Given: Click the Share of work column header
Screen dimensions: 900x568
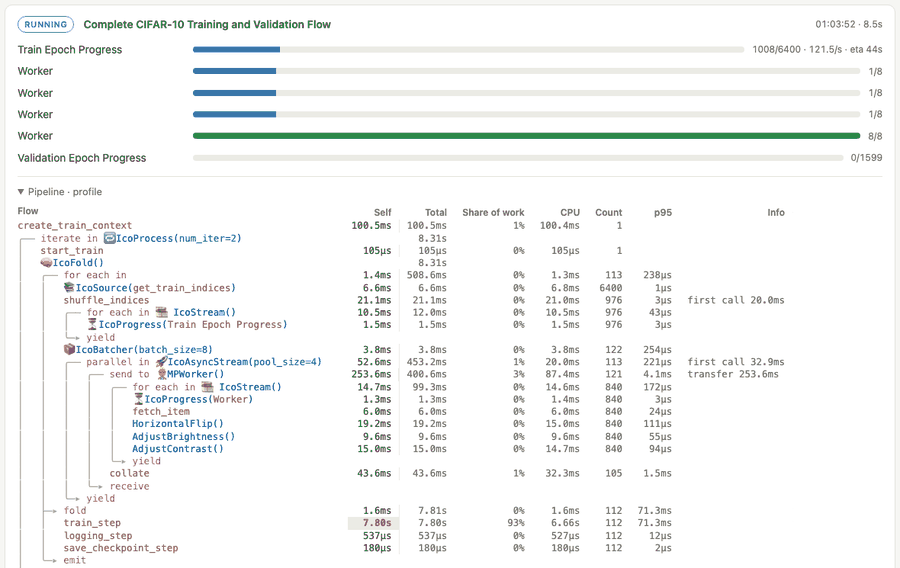Looking at the screenshot, I should 493,212.
